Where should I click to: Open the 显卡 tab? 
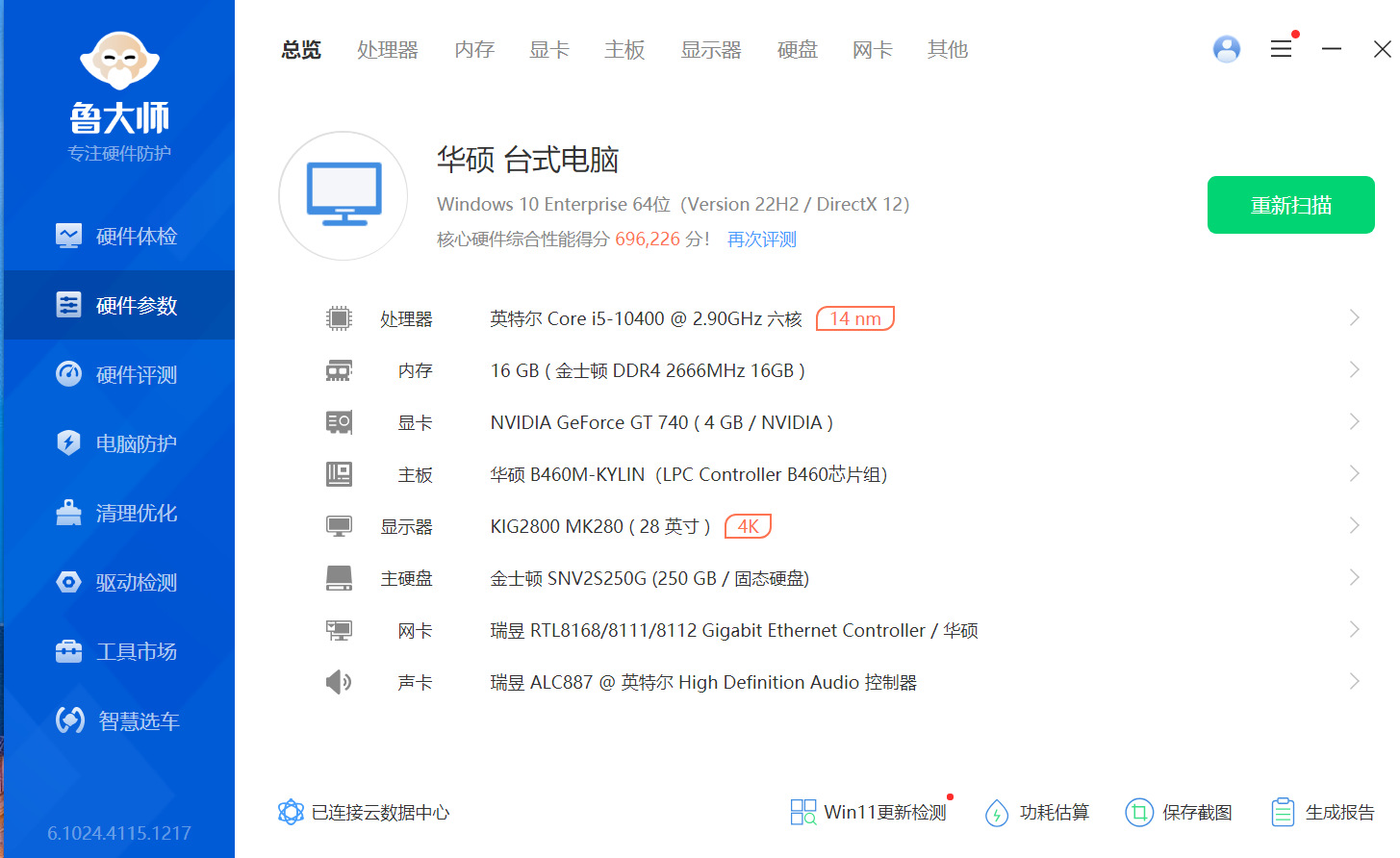point(549,50)
